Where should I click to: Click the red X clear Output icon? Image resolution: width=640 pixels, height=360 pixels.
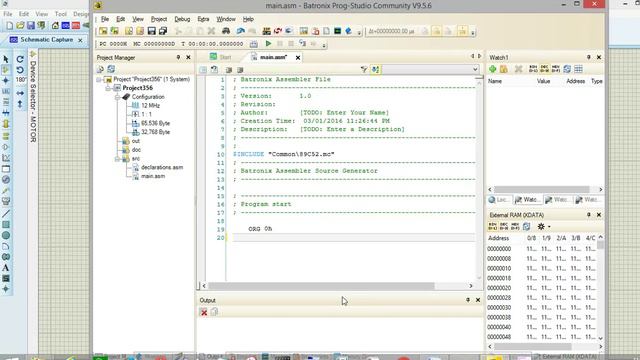click(204, 312)
